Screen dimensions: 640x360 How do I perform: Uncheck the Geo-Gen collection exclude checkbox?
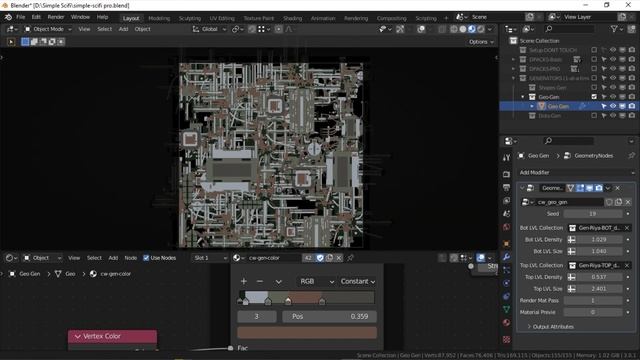pyautogui.click(x=594, y=97)
